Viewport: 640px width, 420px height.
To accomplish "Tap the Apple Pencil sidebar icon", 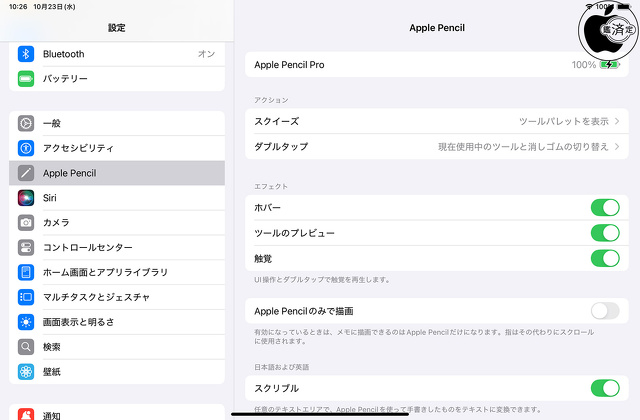I will click(x=26, y=173).
